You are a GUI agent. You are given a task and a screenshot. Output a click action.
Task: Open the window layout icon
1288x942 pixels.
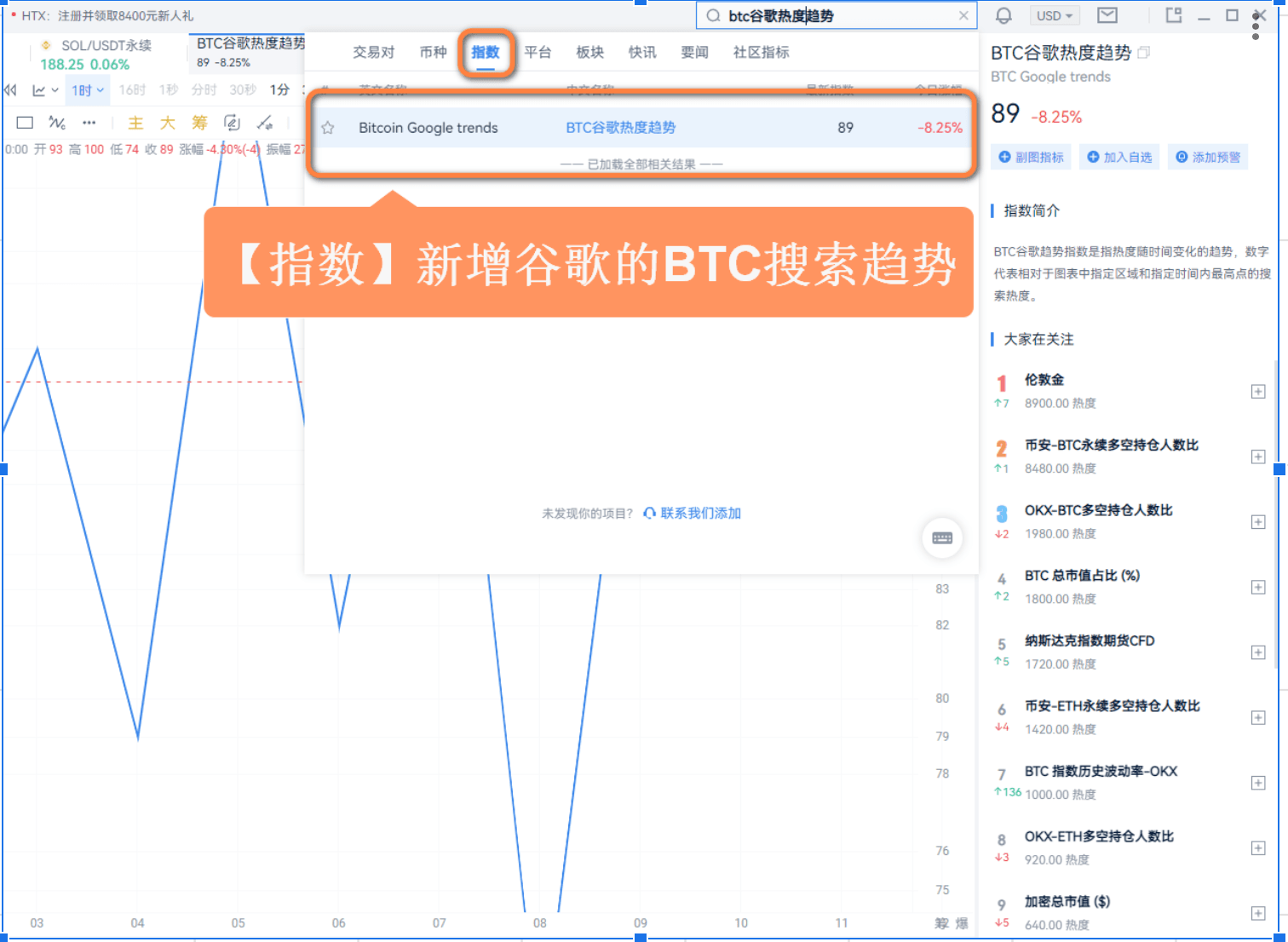[x=1174, y=15]
